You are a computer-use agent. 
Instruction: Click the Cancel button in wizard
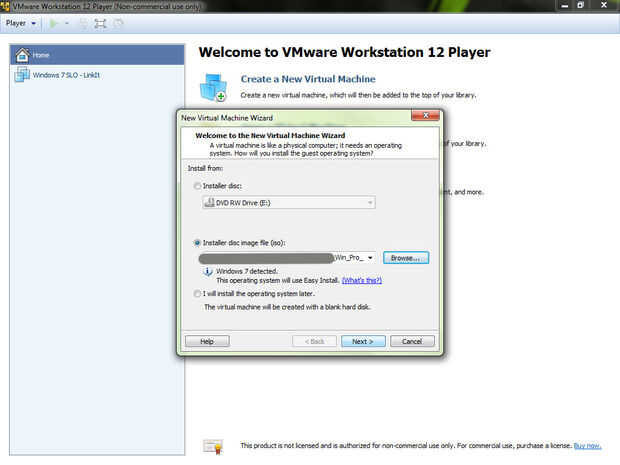412,341
